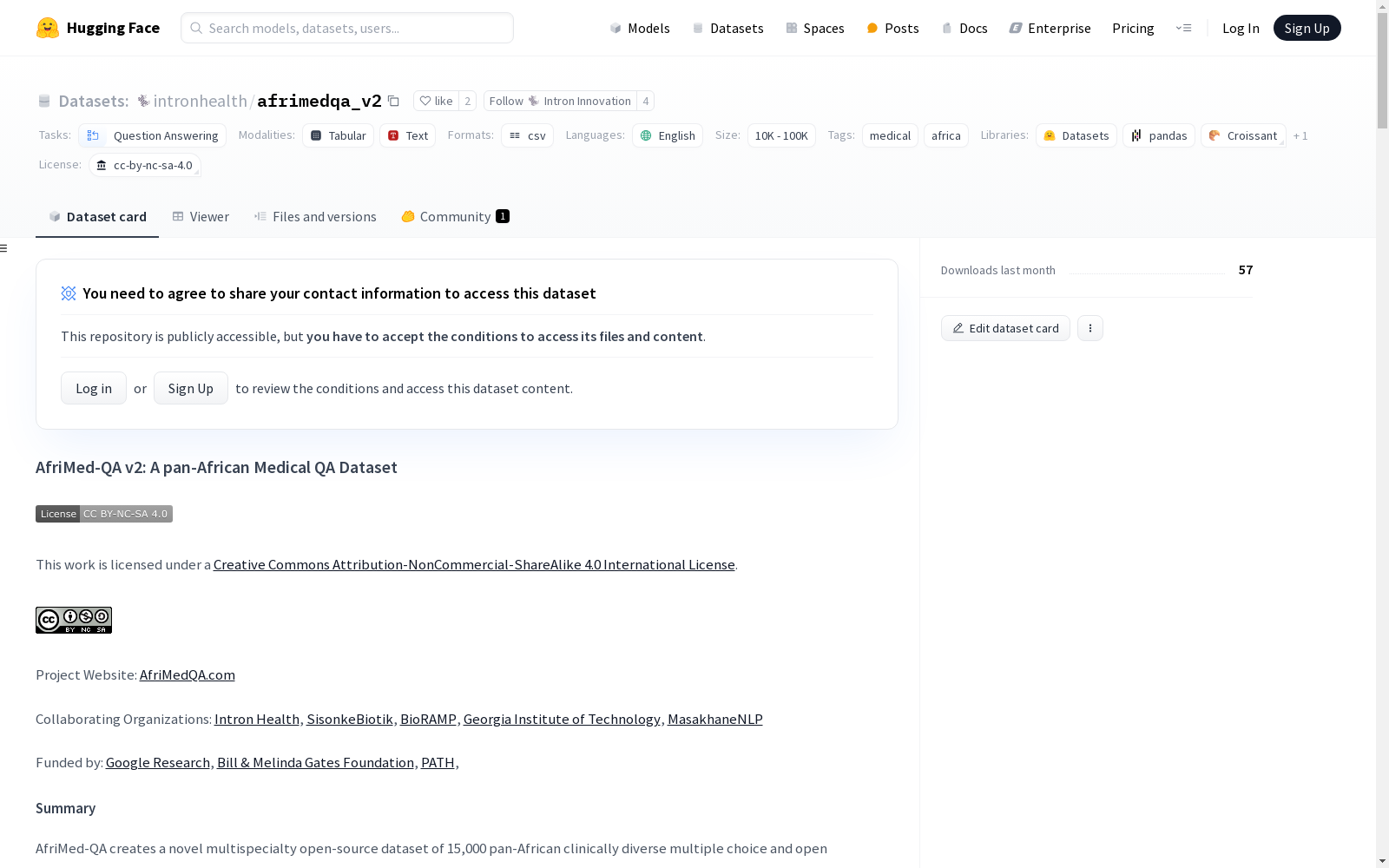This screenshot has height=868, width=1389.
Task: Open the Enterprise page
Action: tap(1050, 28)
